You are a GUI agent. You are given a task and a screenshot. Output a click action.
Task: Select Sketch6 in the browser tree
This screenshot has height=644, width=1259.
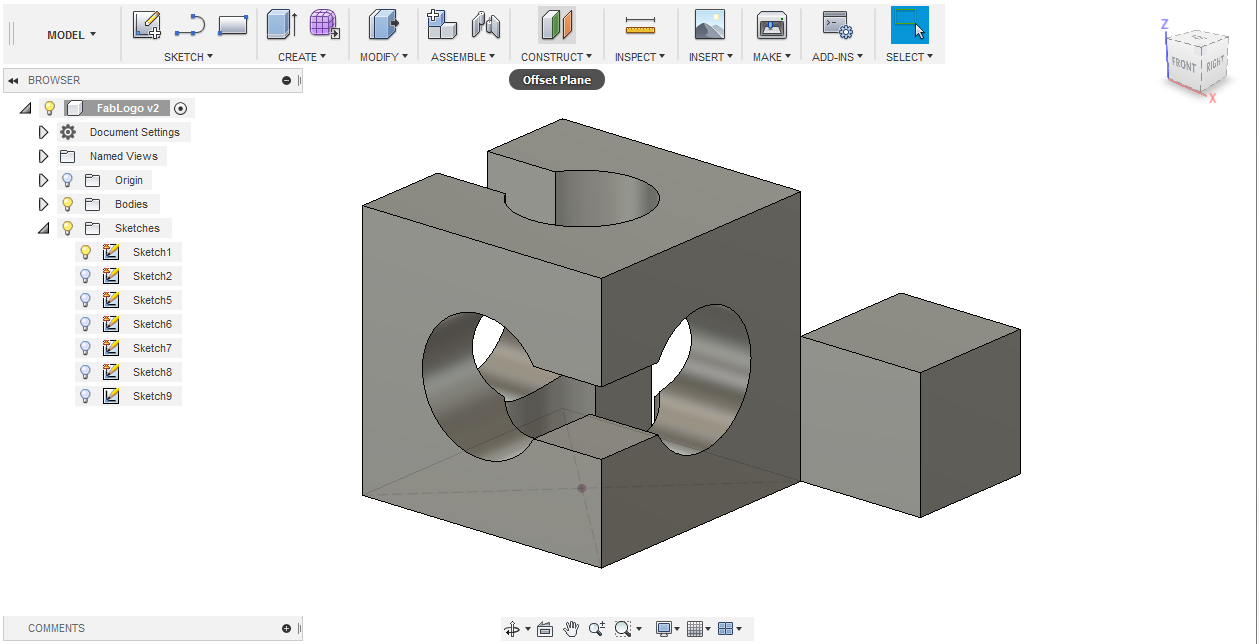pos(152,324)
